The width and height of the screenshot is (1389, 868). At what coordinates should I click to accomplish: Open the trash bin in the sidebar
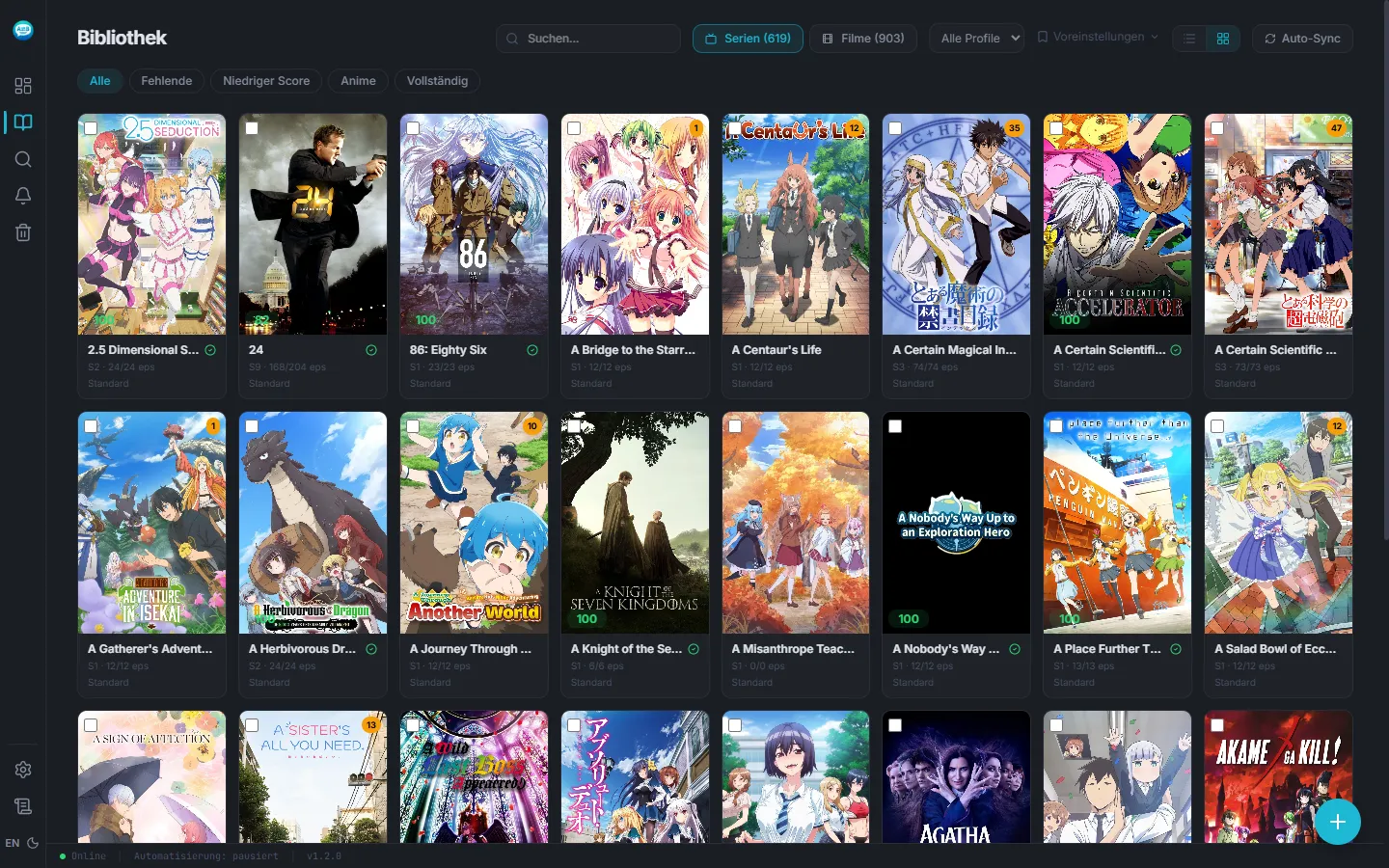[23, 232]
